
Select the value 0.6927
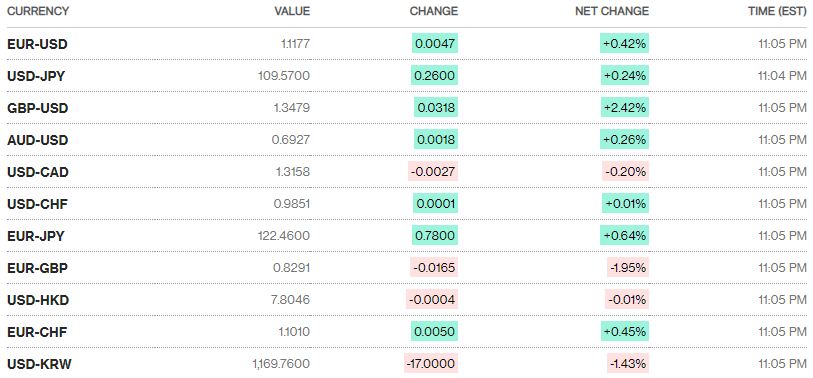291,140
